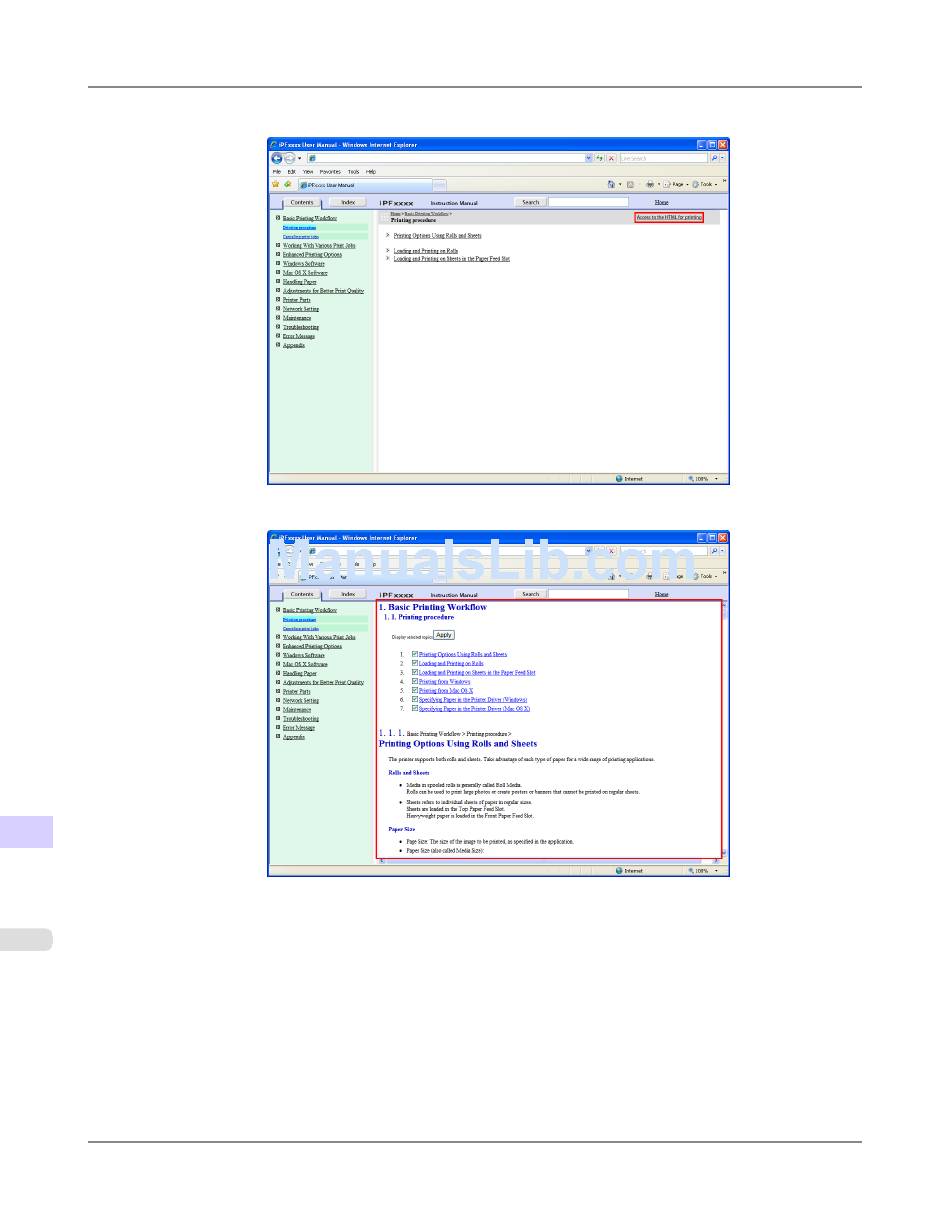Open the Tools command-bar dropdown in the first window

pos(704,184)
